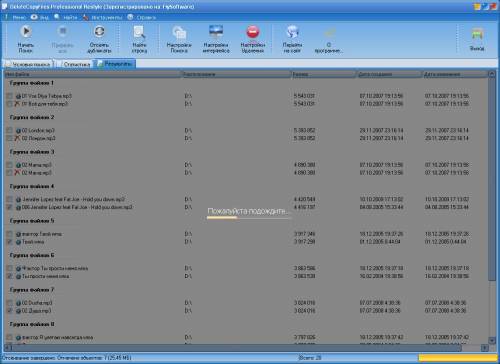The height and width of the screenshot is (364, 500).
Task: Sort by the Creation date column header
Action: pos(389,74)
